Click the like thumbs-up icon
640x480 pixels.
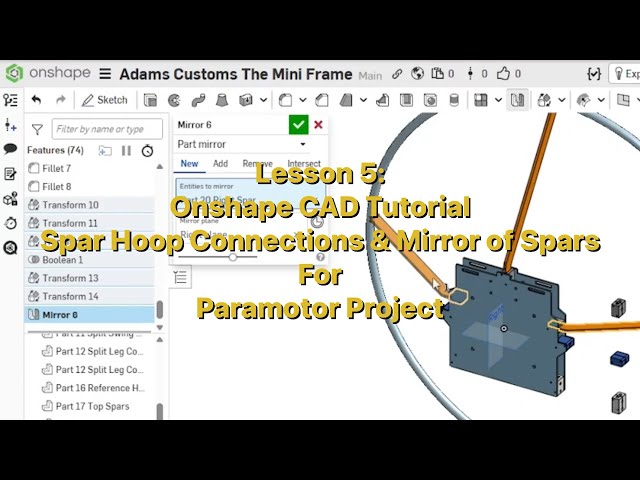coord(503,74)
